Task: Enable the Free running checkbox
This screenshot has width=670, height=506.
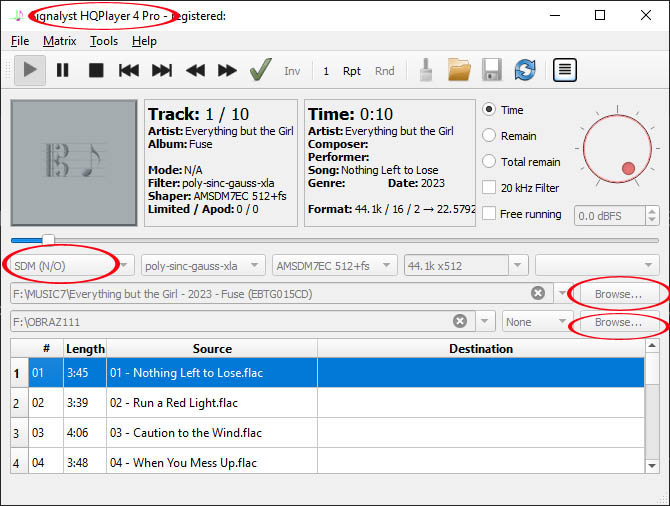Action: coord(489,213)
